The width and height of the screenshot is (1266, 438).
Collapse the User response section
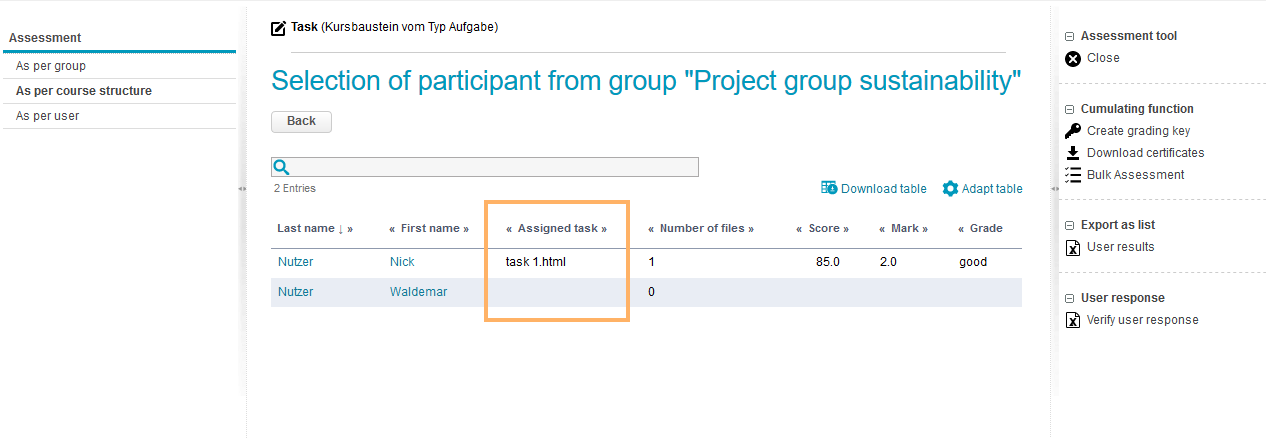[1069, 298]
